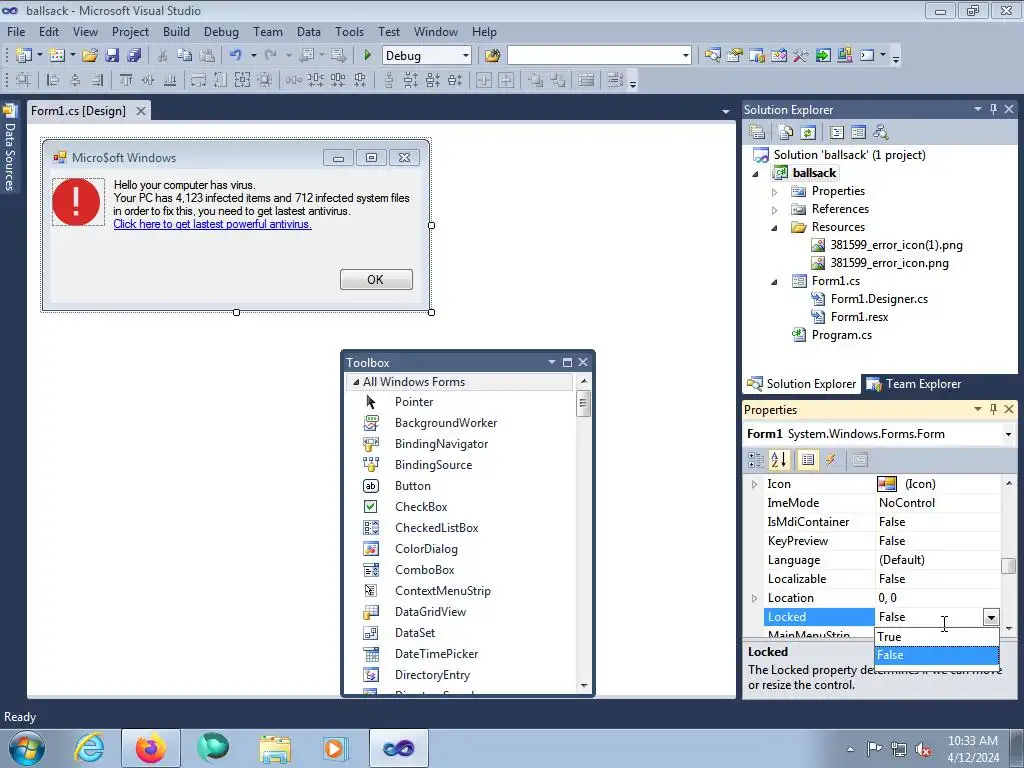Click the Align to Grid layout icon

click(23, 80)
